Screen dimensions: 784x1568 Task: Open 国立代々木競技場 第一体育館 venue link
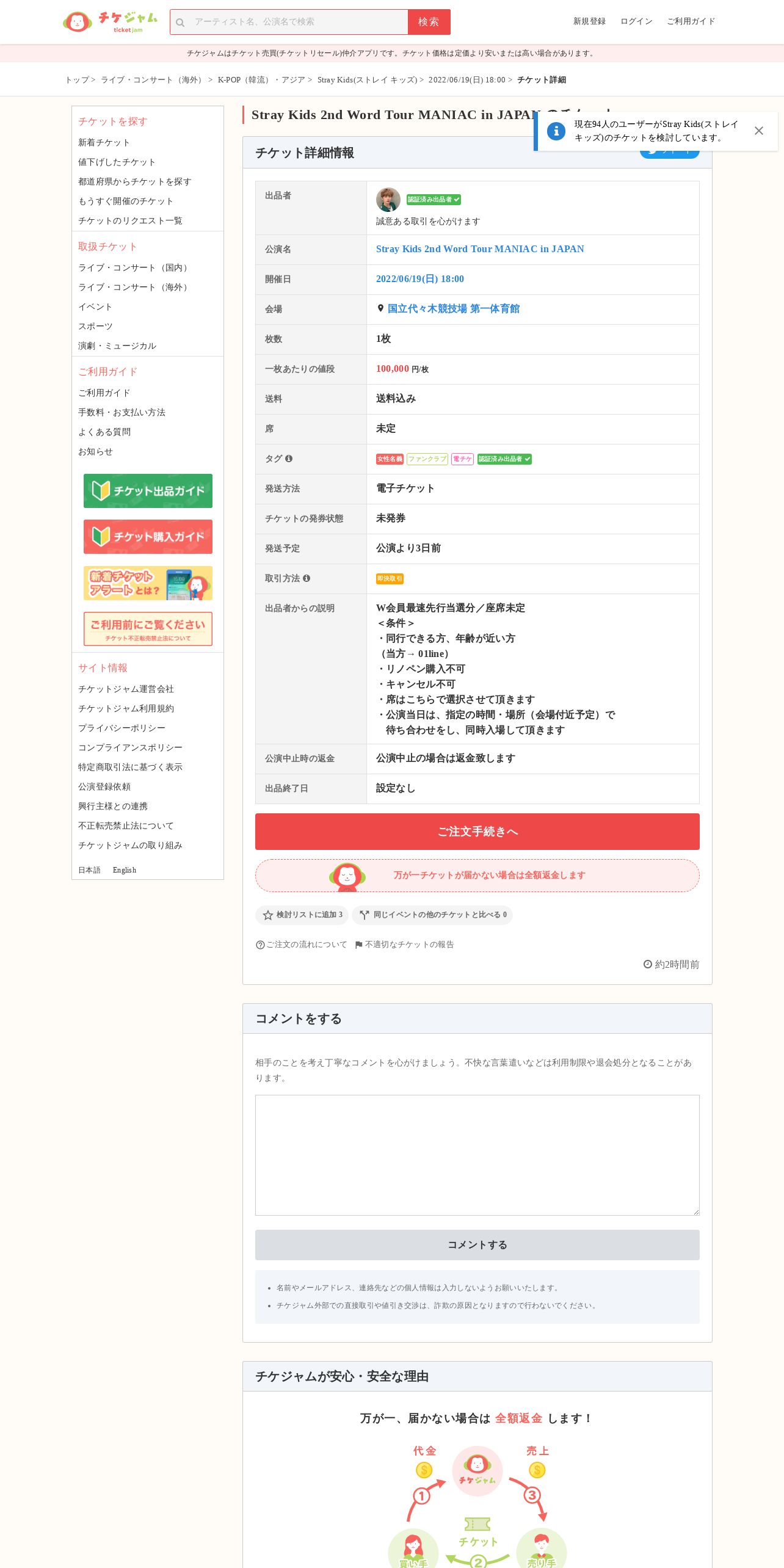(454, 309)
